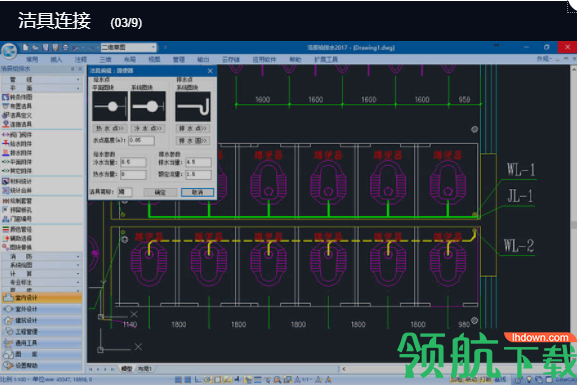
Task: Click the New file icon in quick toolbar
Action: coord(25,47)
